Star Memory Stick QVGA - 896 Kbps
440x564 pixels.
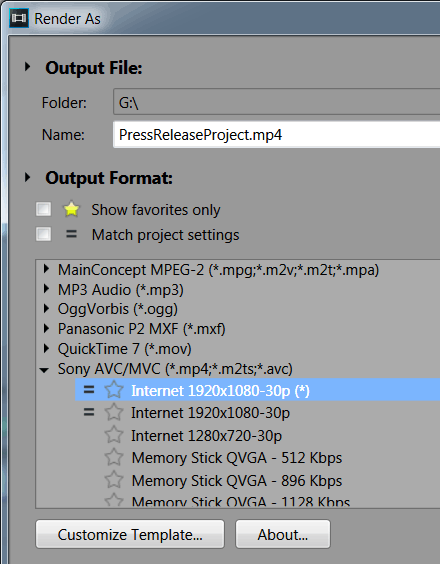click(x=114, y=480)
